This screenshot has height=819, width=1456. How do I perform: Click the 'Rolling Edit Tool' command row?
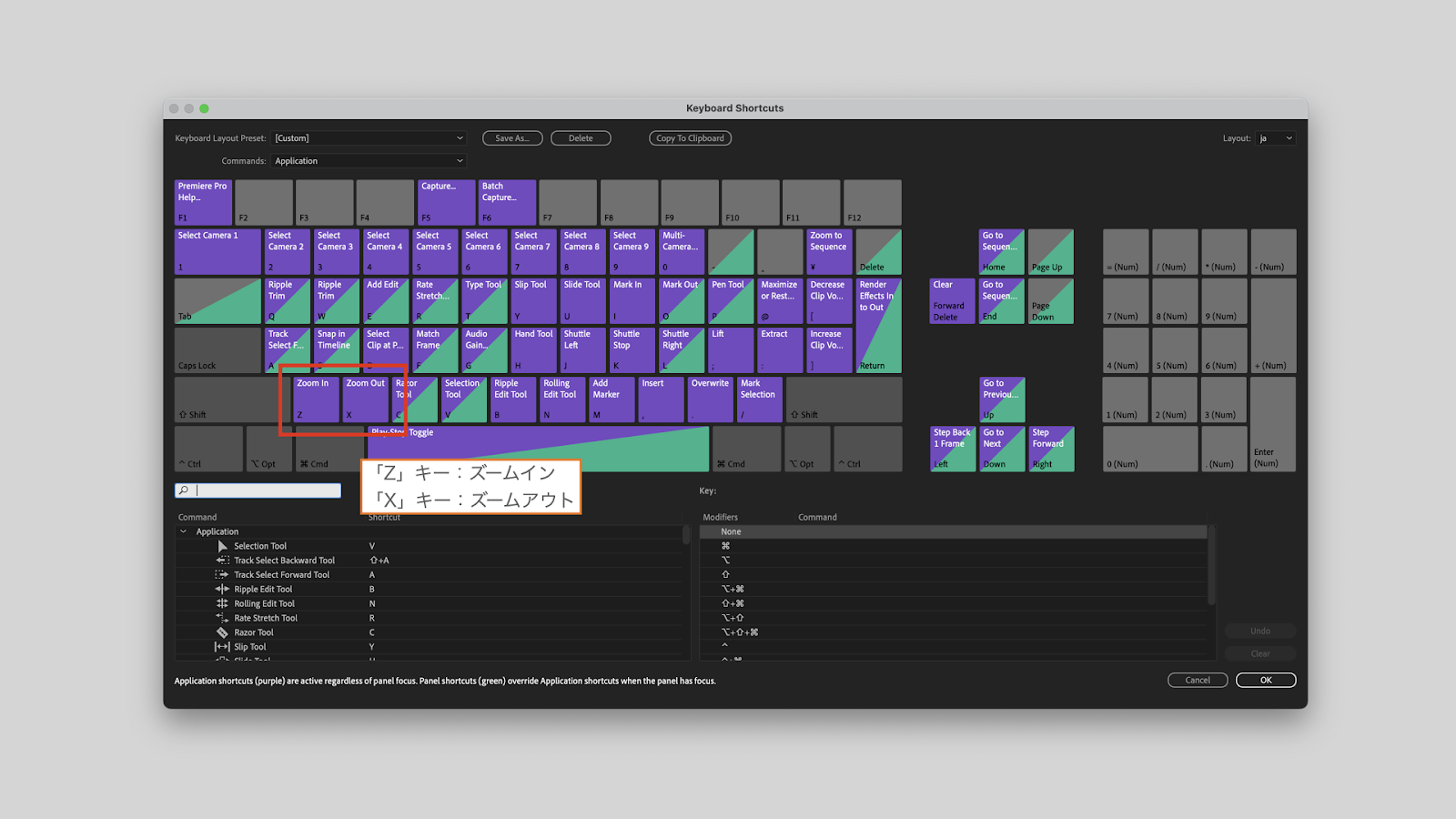429,603
